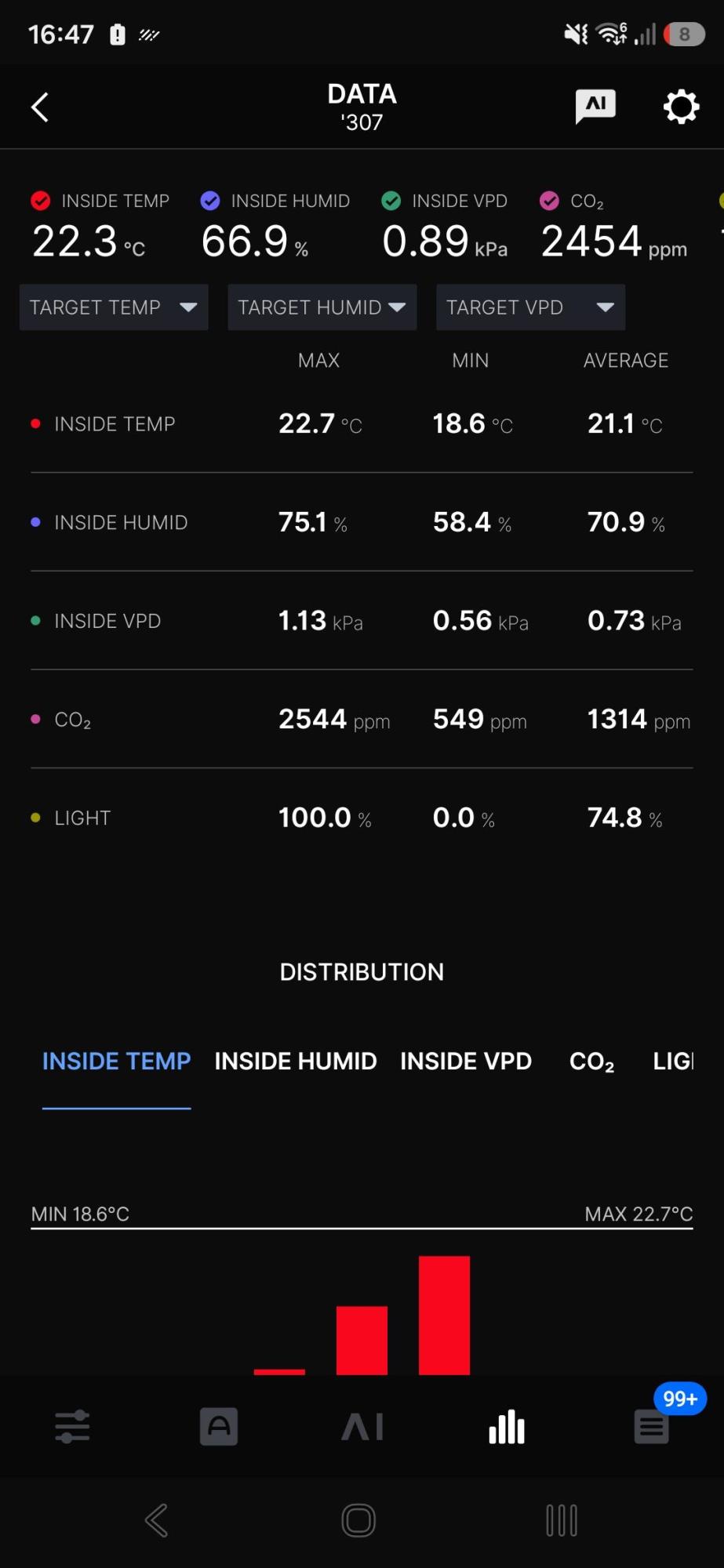Open notifications list icon with 99+ badge
The image size is (724, 1568).
click(652, 1426)
